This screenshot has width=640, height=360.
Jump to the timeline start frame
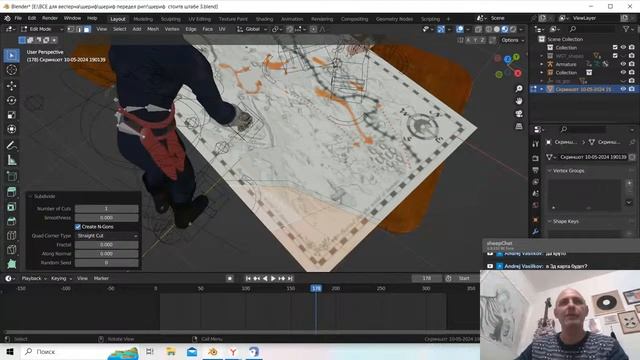[x=248, y=278]
